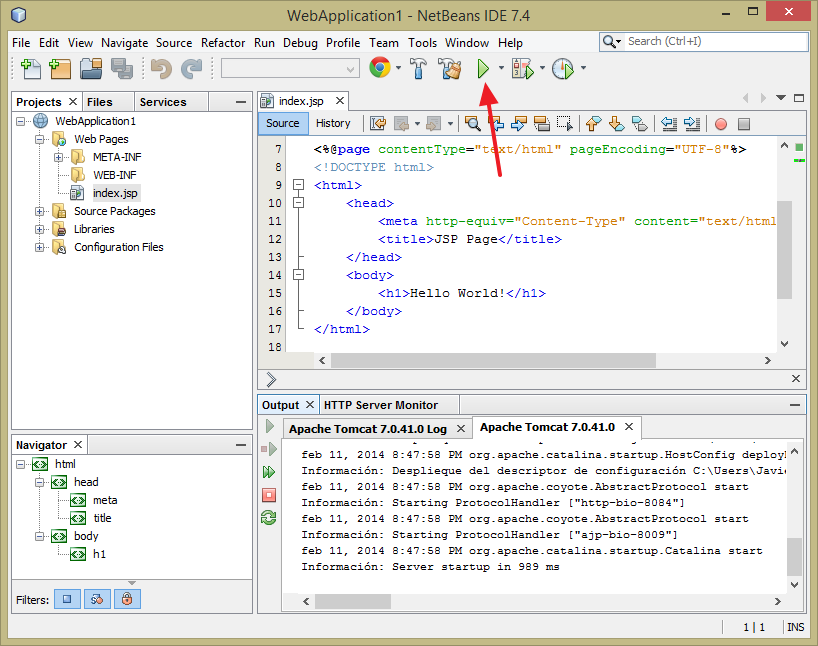
Task: Clean and Build project using the broom icon
Action: [449, 68]
